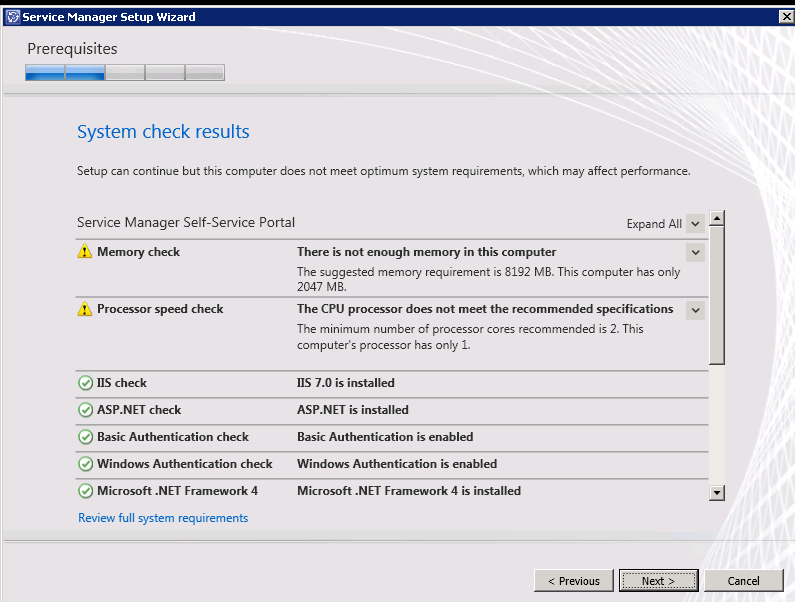This screenshot has width=795, height=602.
Task: Click the Processor speed check warning icon
Action: [x=85, y=308]
